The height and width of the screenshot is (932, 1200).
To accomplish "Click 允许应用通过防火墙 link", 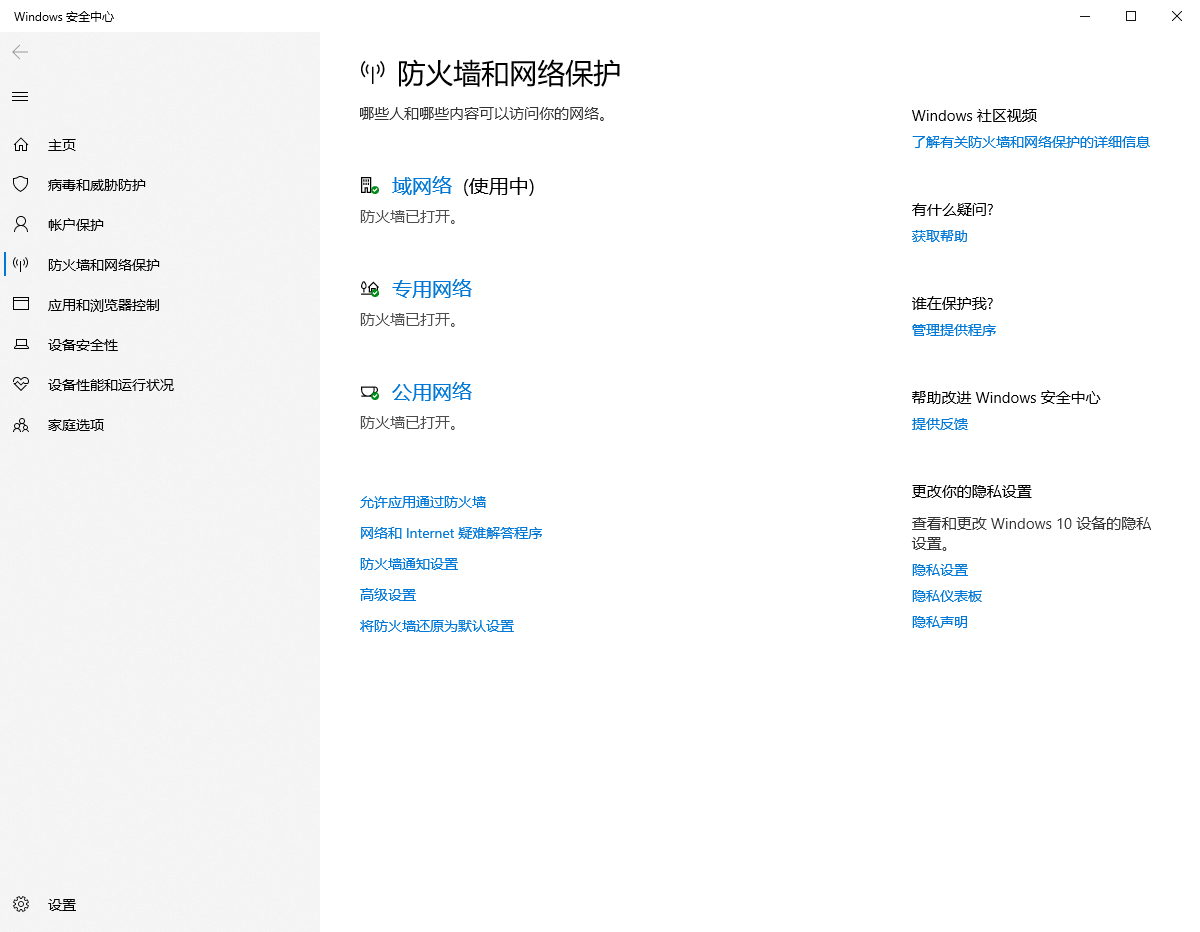I will 423,502.
